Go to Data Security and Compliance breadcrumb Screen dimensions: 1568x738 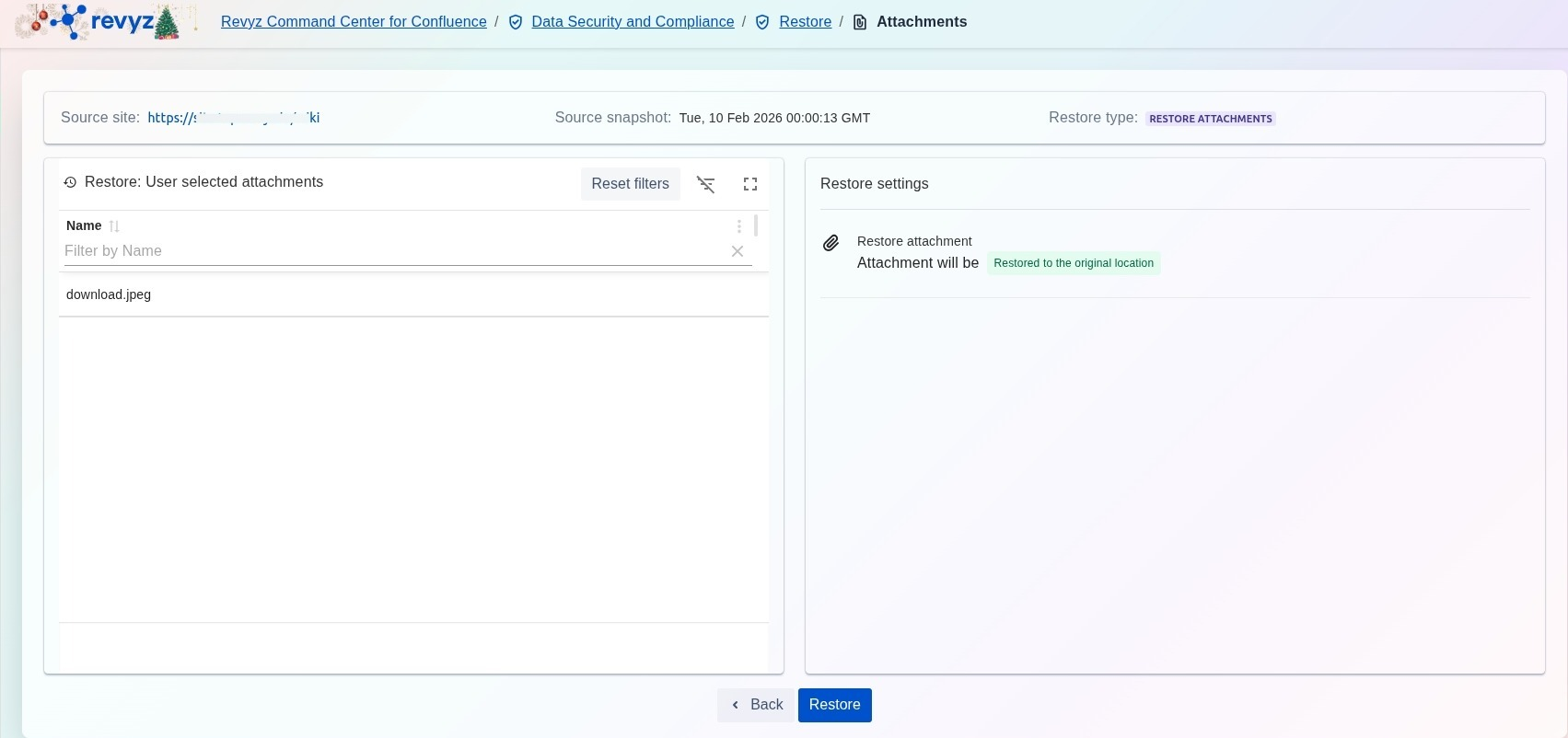coord(633,22)
